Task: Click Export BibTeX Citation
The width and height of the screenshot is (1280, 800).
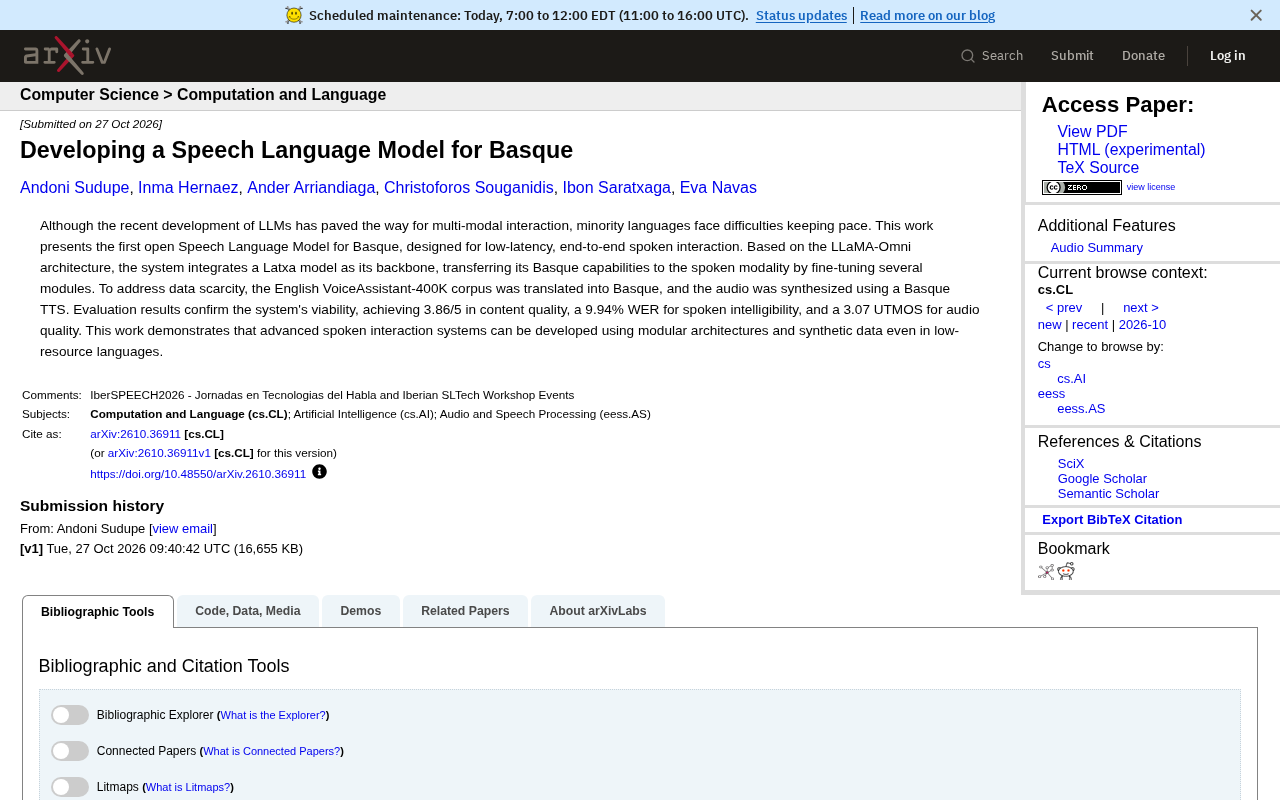Action: coord(1112,520)
